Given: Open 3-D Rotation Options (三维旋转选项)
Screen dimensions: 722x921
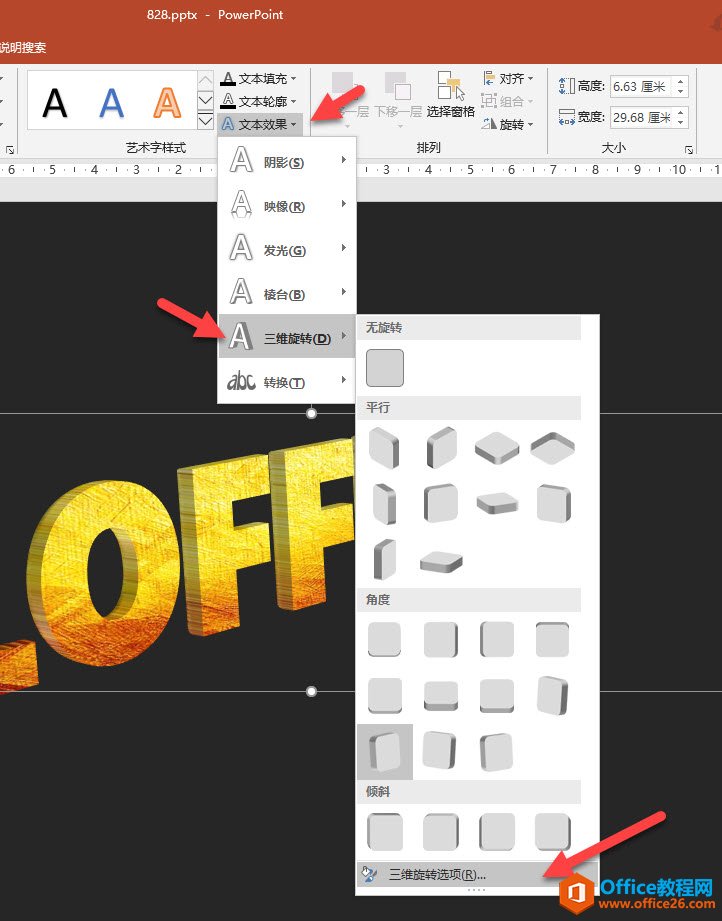Looking at the screenshot, I should pyautogui.click(x=477, y=874).
